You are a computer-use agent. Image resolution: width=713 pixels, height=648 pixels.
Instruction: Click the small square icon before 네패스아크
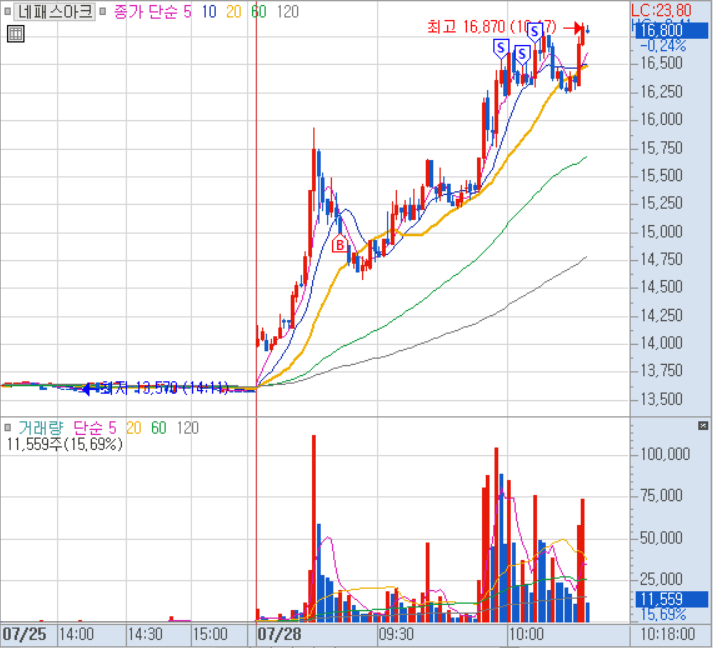7,12
